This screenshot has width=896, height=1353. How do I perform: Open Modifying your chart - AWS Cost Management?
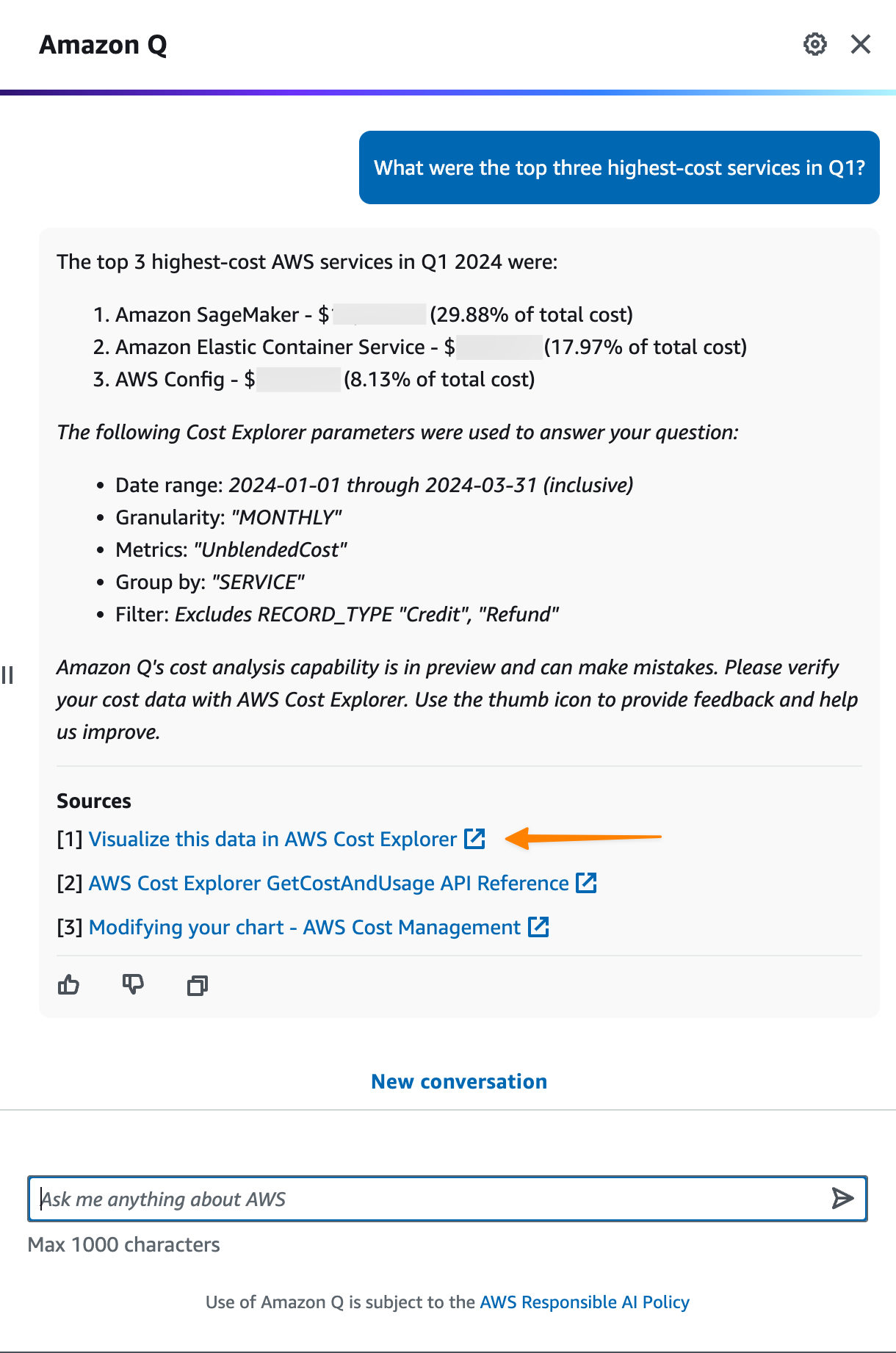[x=304, y=927]
